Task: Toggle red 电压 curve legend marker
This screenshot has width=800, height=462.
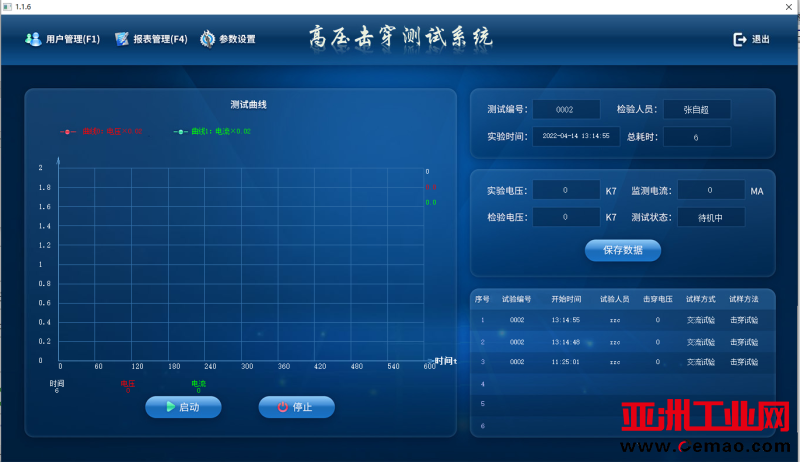Action: coord(68,131)
